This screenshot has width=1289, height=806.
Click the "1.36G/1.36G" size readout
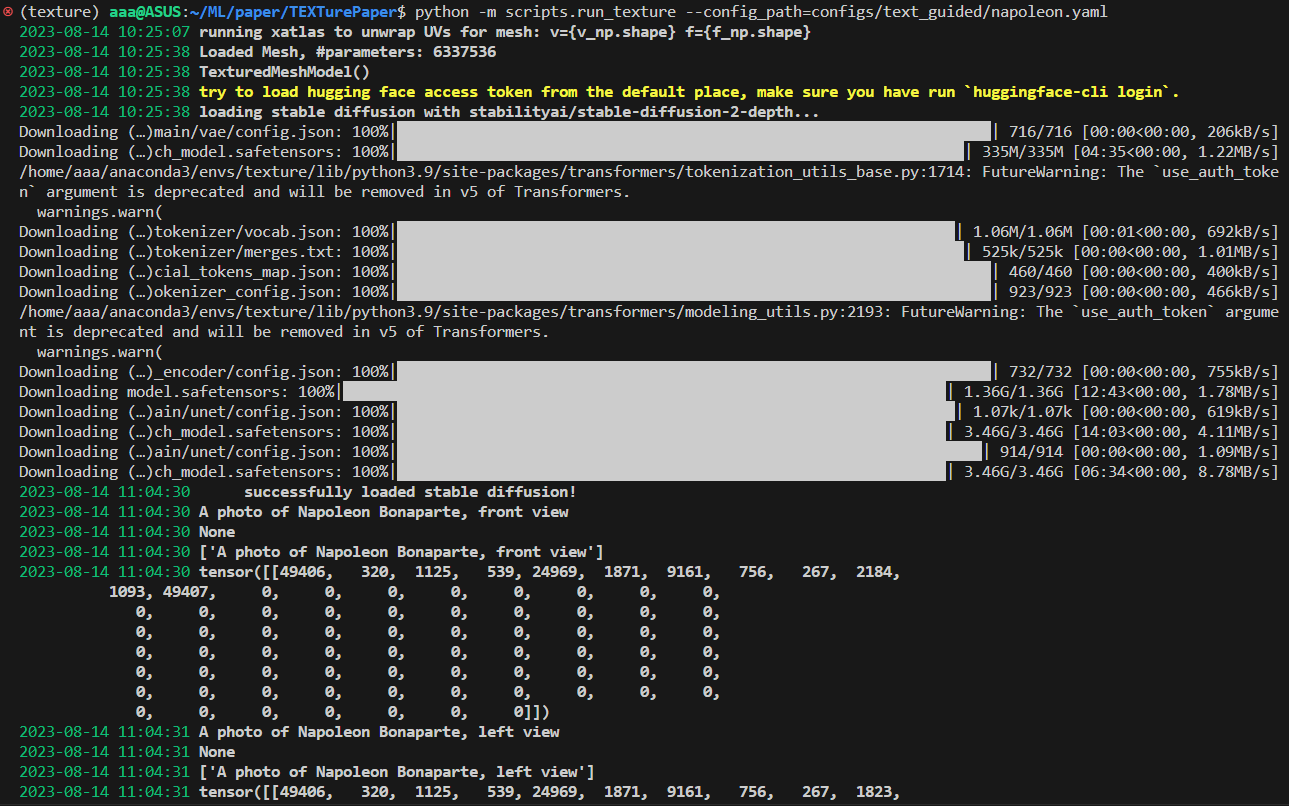click(1013, 392)
